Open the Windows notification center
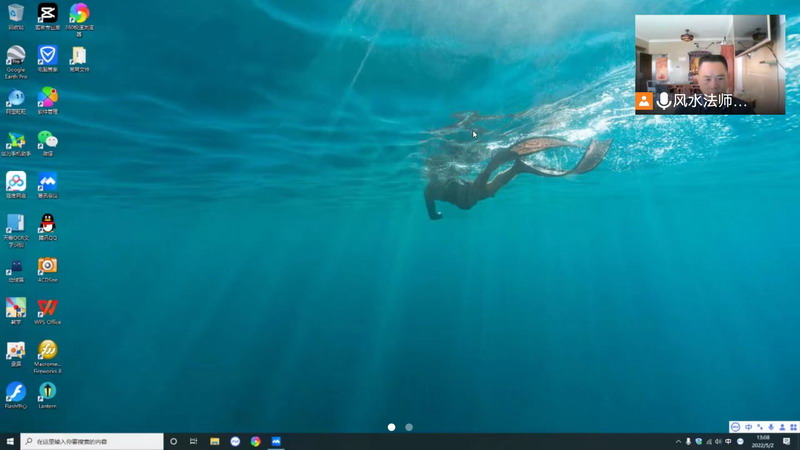Image resolution: width=800 pixels, height=450 pixels. click(x=787, y=441)
